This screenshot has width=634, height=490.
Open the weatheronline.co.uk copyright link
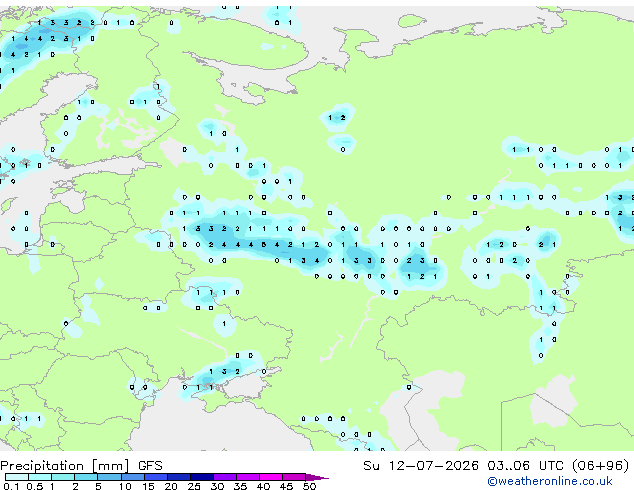pyautogui.click(x=550, y=481)
